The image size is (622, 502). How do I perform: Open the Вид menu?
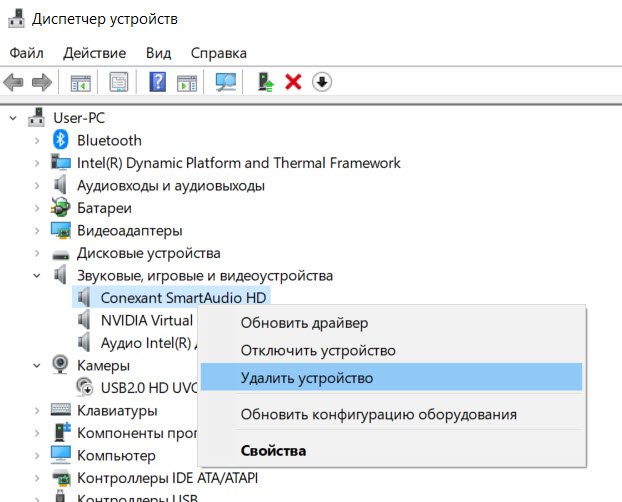point(158,53)
